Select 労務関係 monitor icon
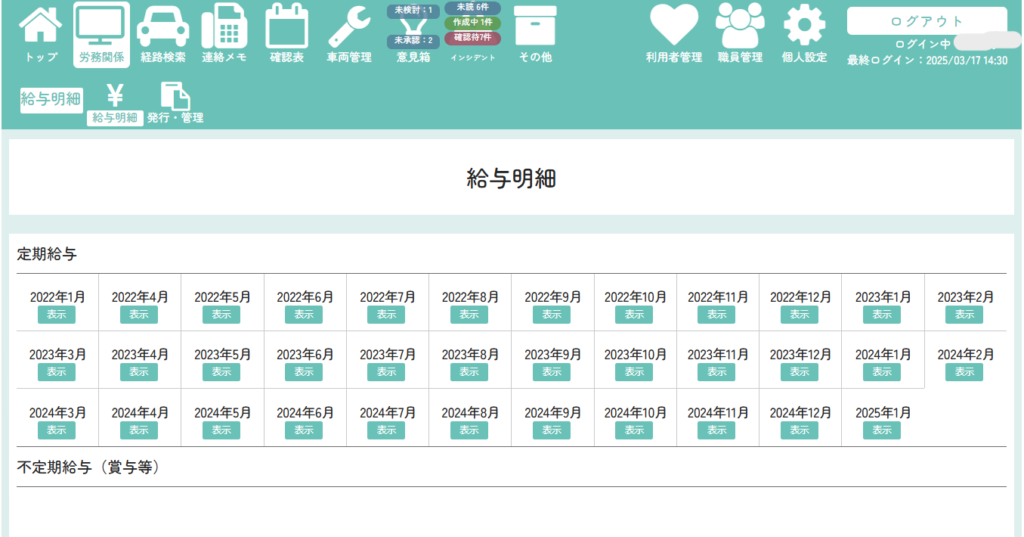The image size is (1024, 537). tap(102, 33)
